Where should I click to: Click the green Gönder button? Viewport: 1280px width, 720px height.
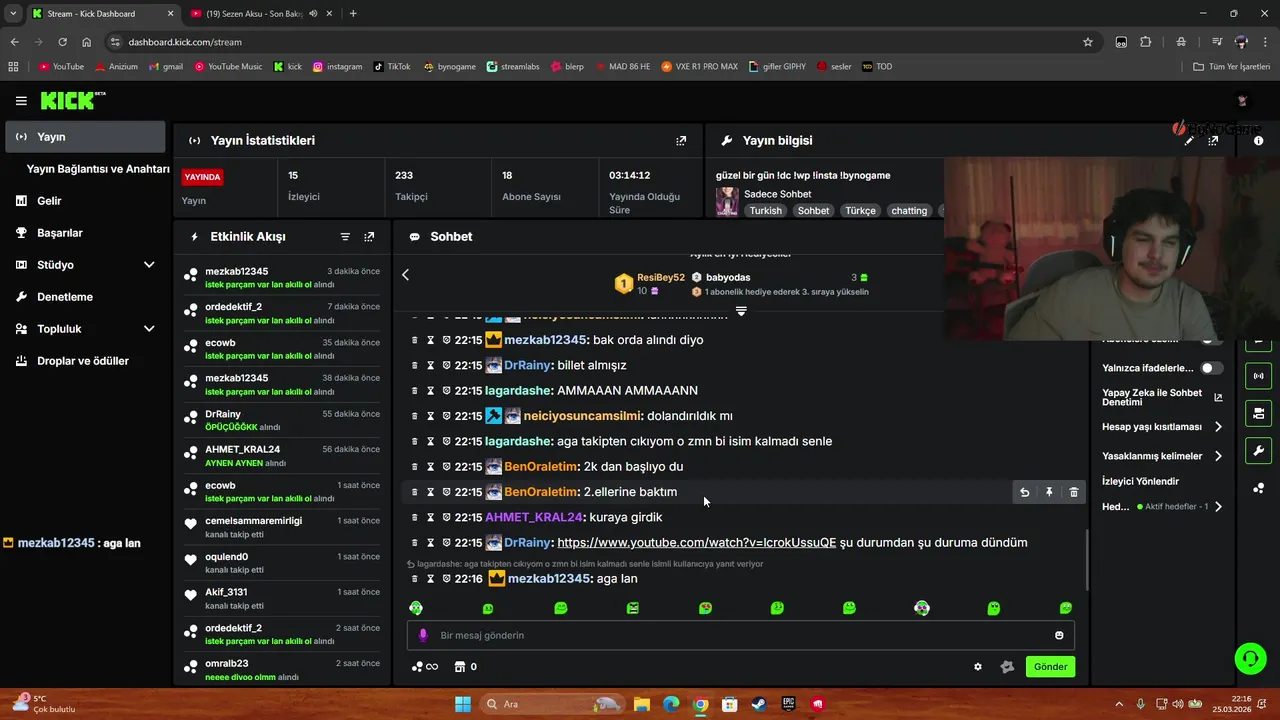click(x=1050, y=667)
